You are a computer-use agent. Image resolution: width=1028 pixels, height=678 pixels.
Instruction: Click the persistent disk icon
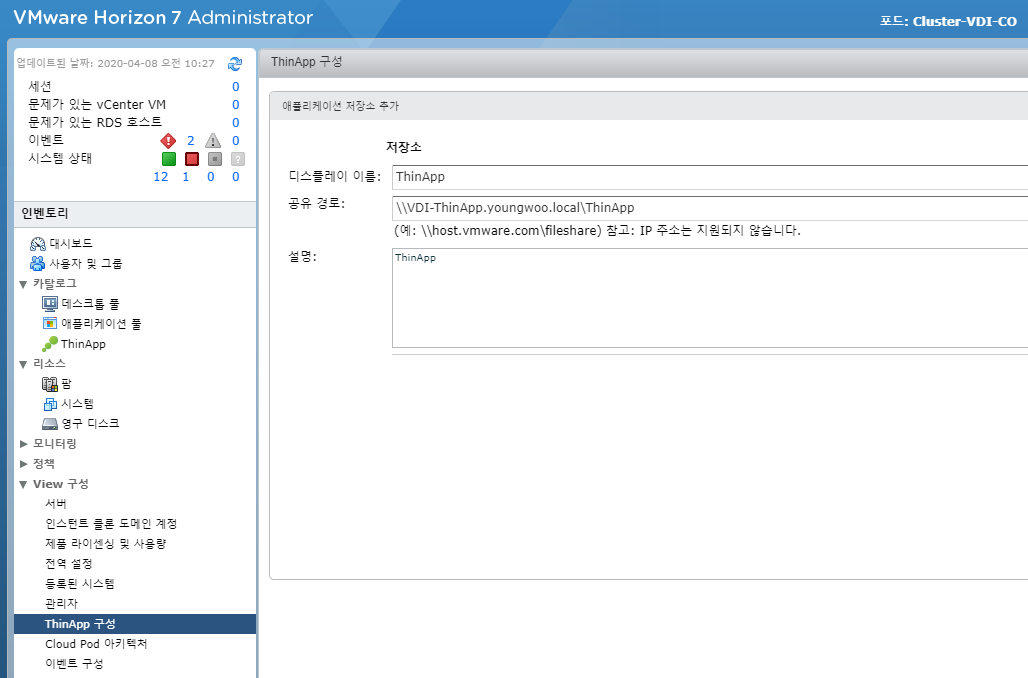50,424
